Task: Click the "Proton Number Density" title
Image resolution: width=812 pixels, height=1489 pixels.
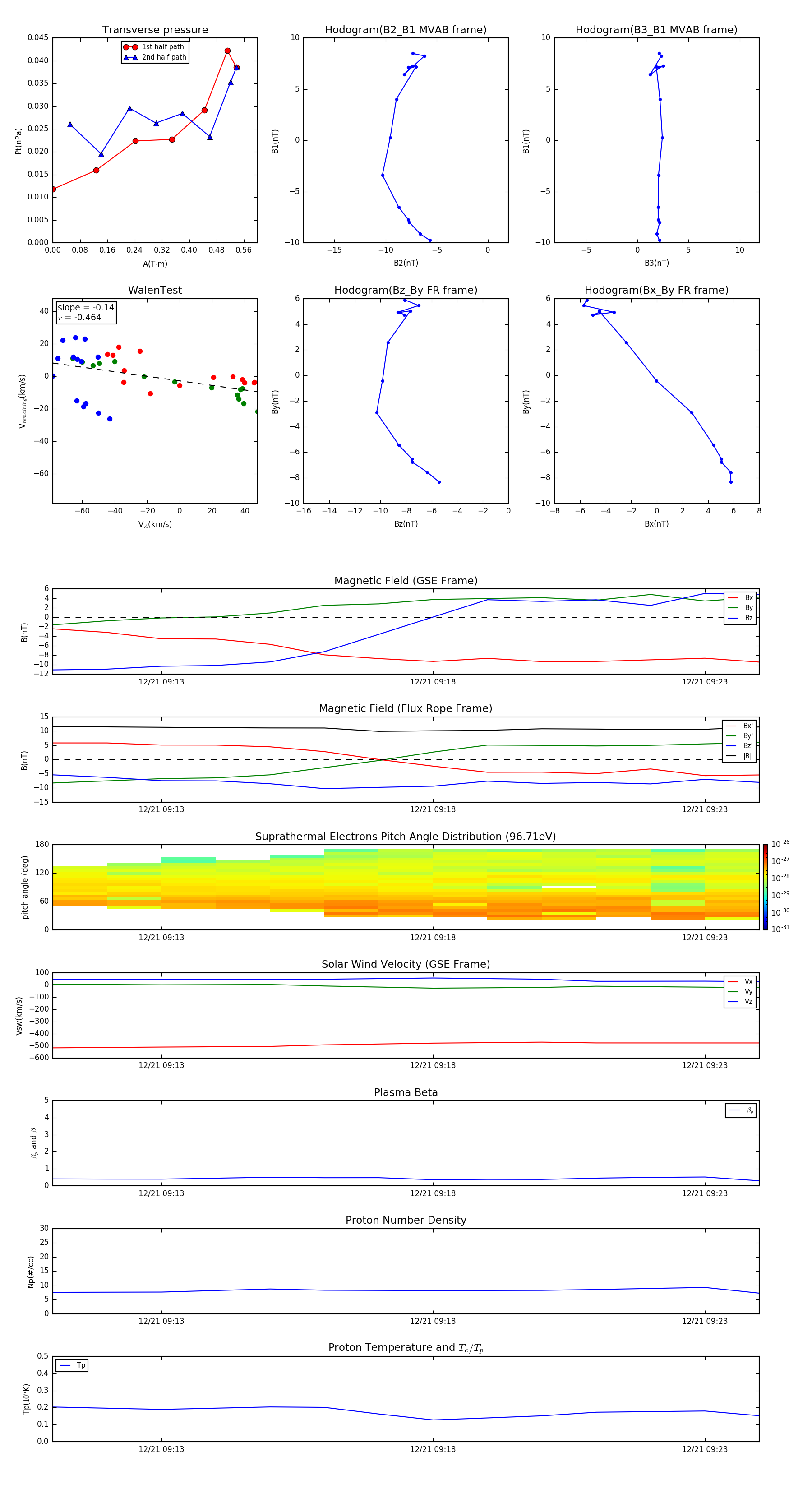Action: point(406,1220)
